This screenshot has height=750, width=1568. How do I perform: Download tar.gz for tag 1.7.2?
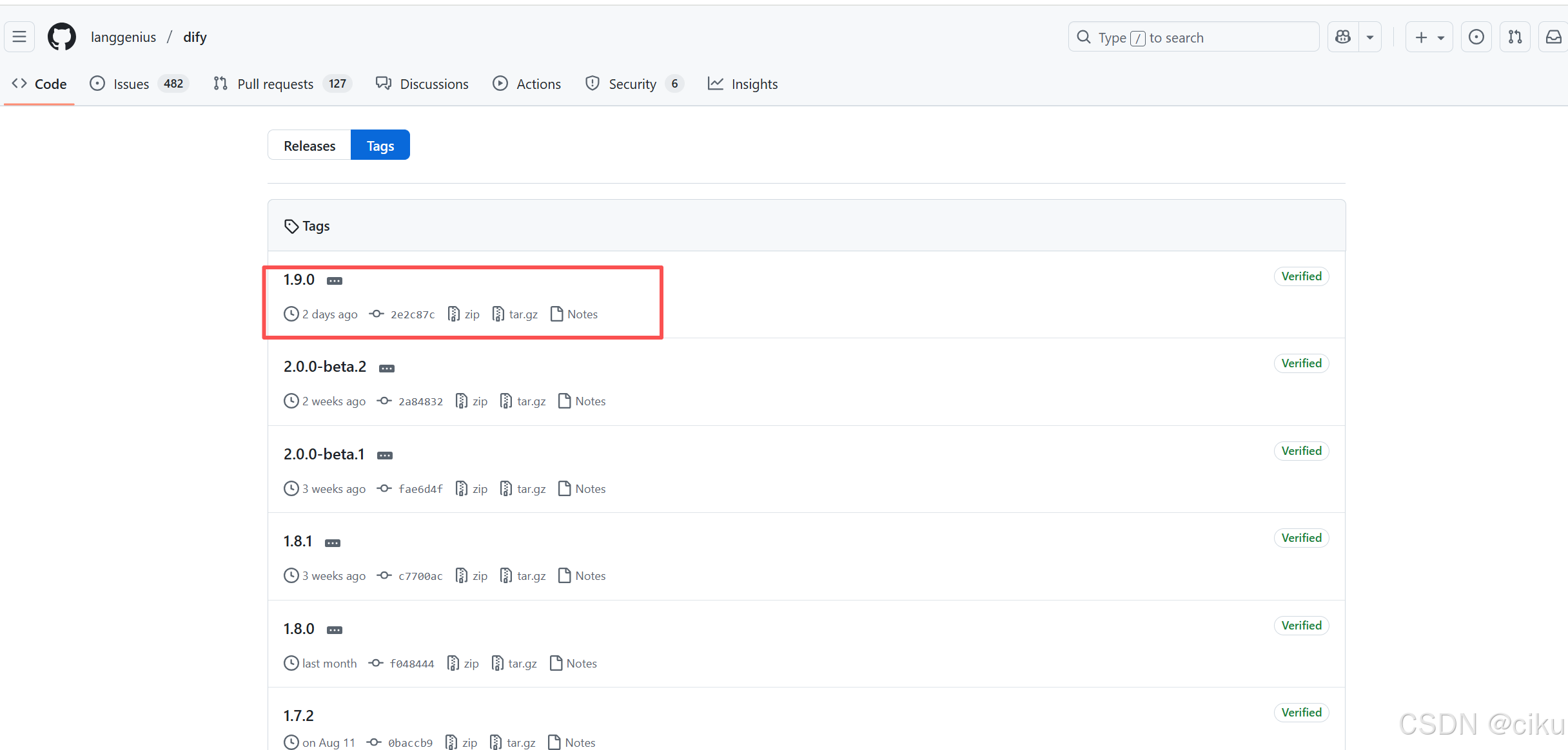click(x=513, y=742)
